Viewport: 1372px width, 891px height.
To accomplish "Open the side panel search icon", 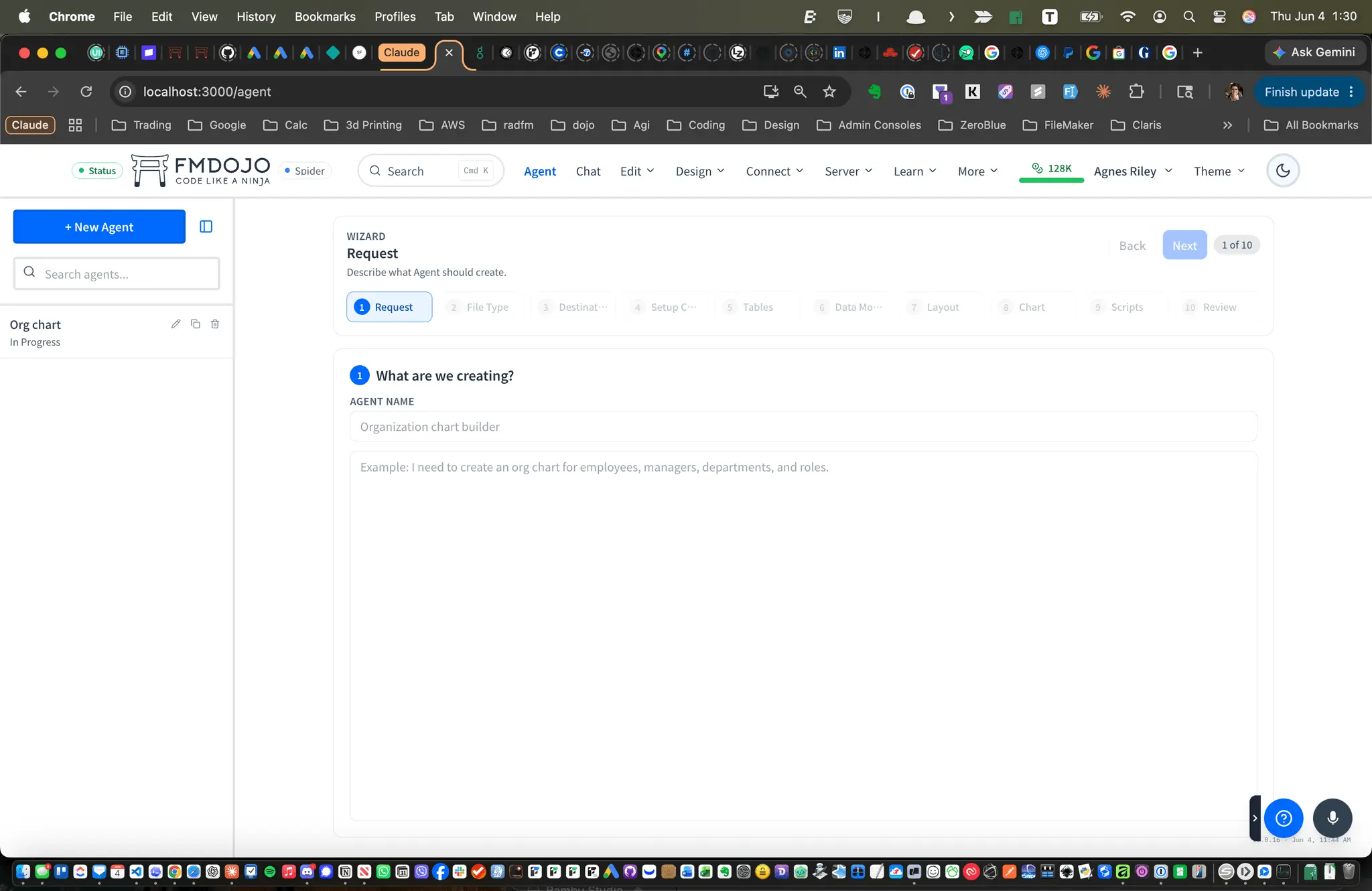I will [1184, 92].
